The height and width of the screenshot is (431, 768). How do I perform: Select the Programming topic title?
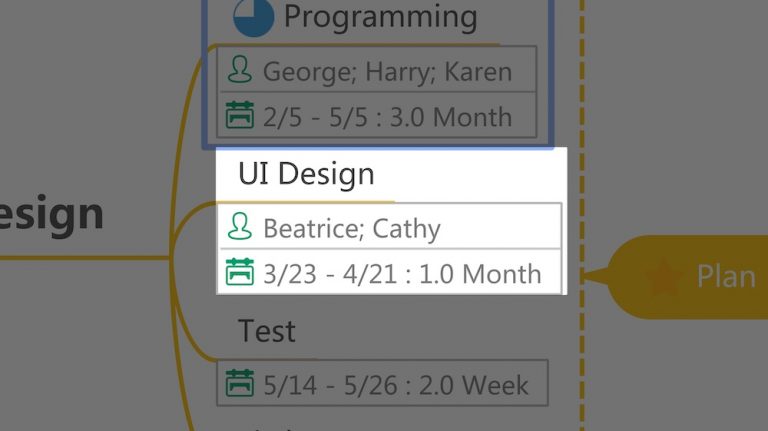tap(381, 17)
